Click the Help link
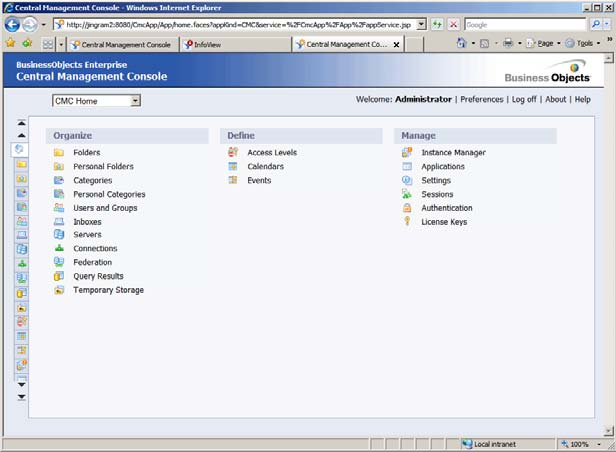Viewport: 616px width, 452px height. coord(583,99)
